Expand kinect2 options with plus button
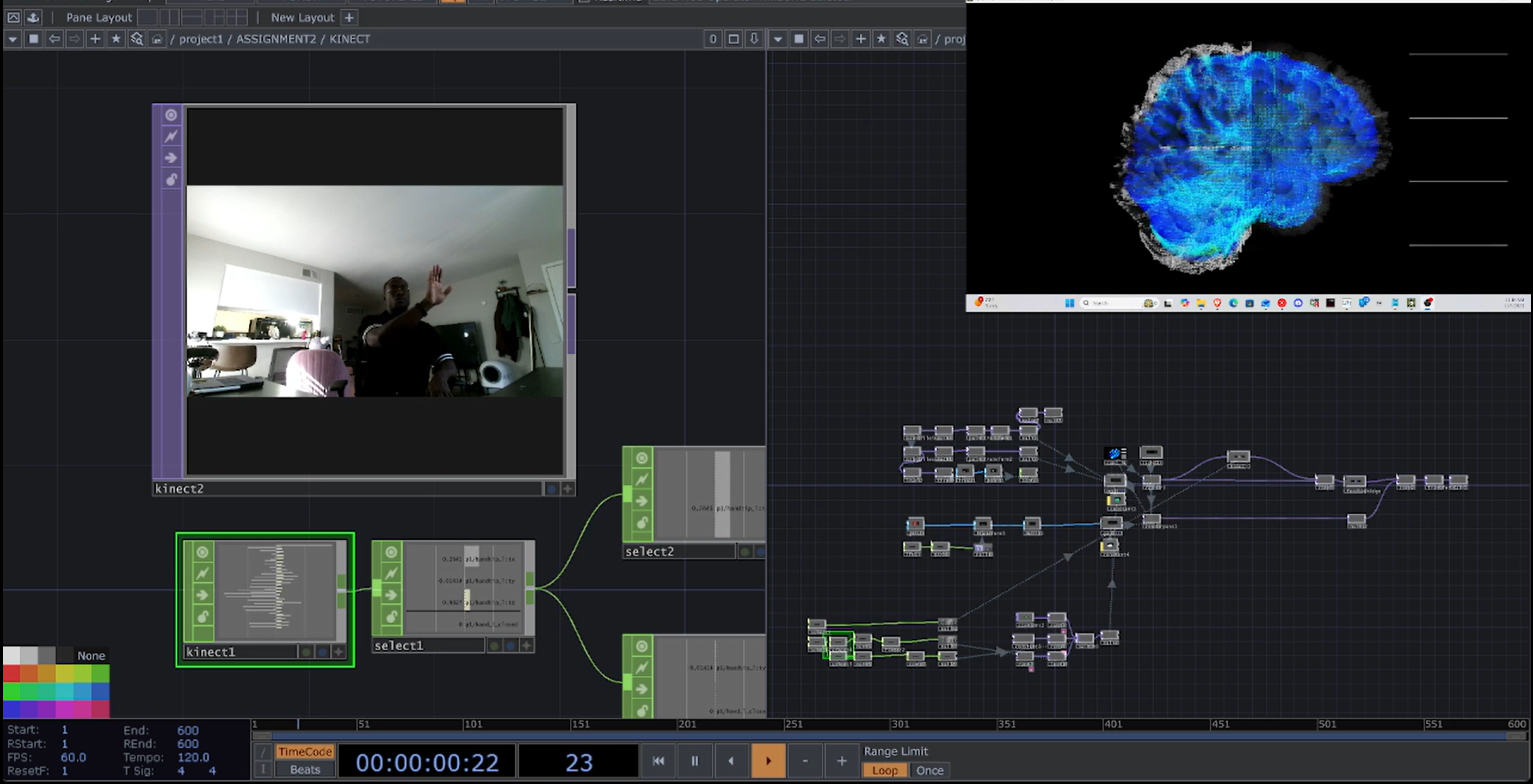 pyautogui.click(x=567, y=489)
